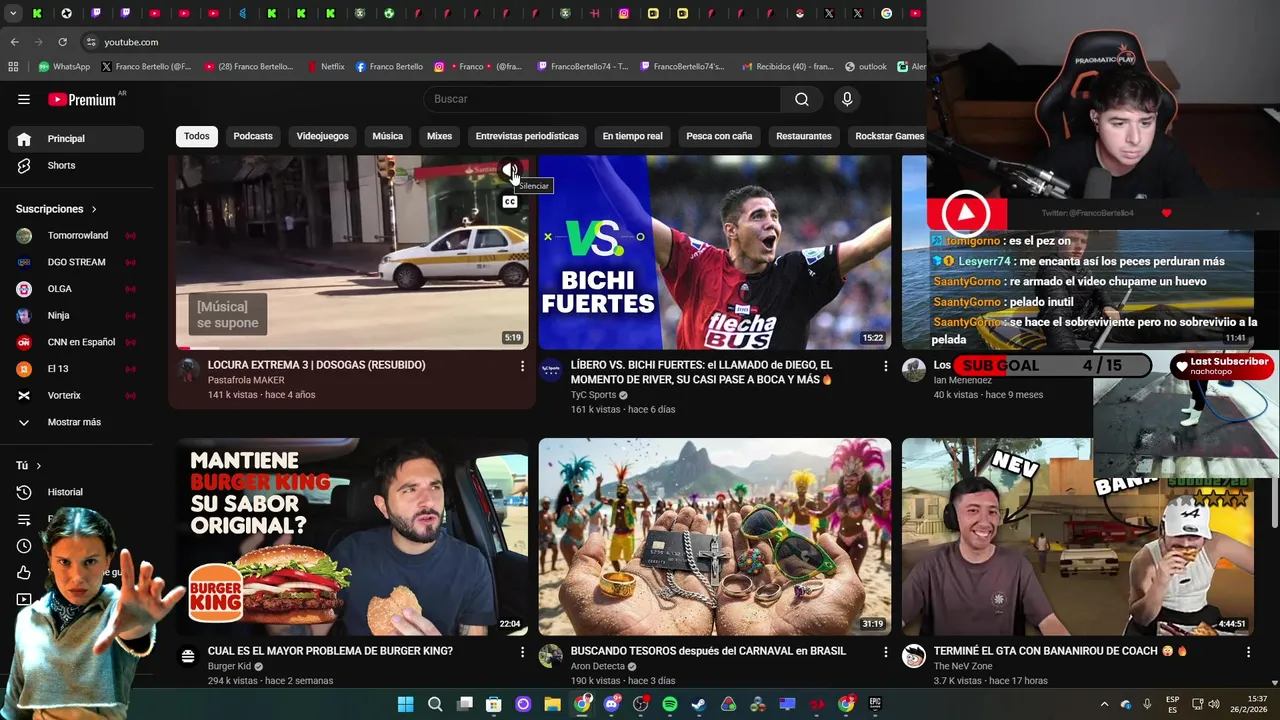Open the Burger King video thumbnail

click(352, 537)
